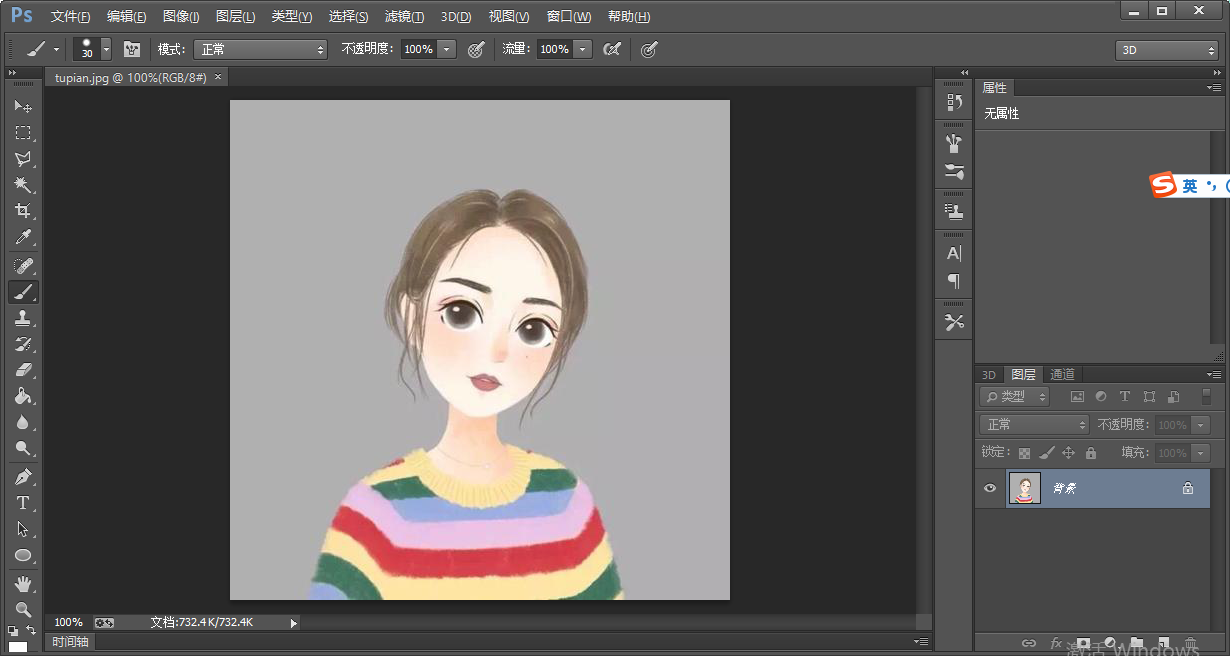Choose the Eraser tool
Viewport: 1230px width, 656px height.
click(22, 370)
